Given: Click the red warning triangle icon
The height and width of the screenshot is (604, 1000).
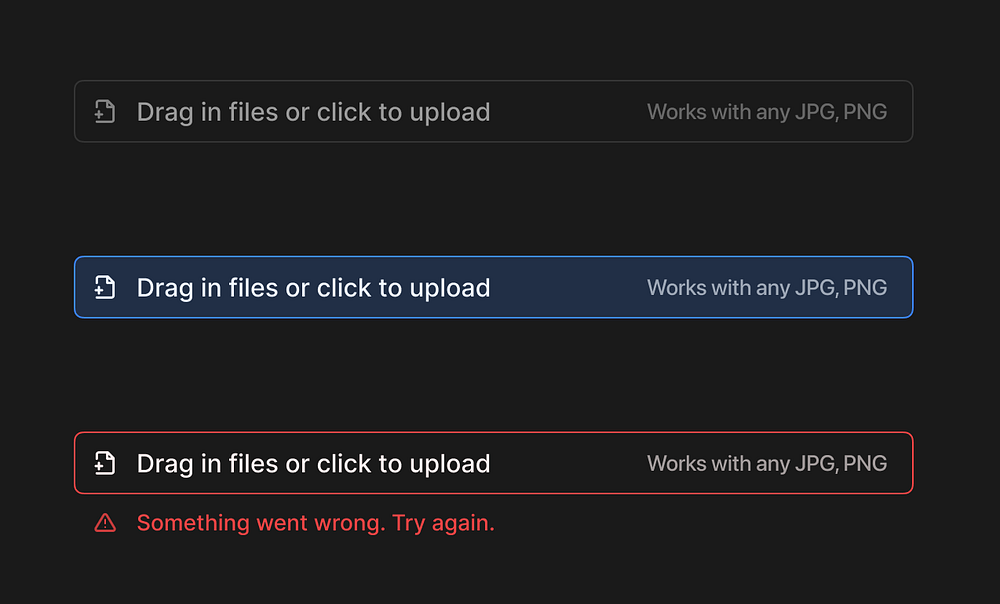Looking at the screenshot, I should click(105, 522).
